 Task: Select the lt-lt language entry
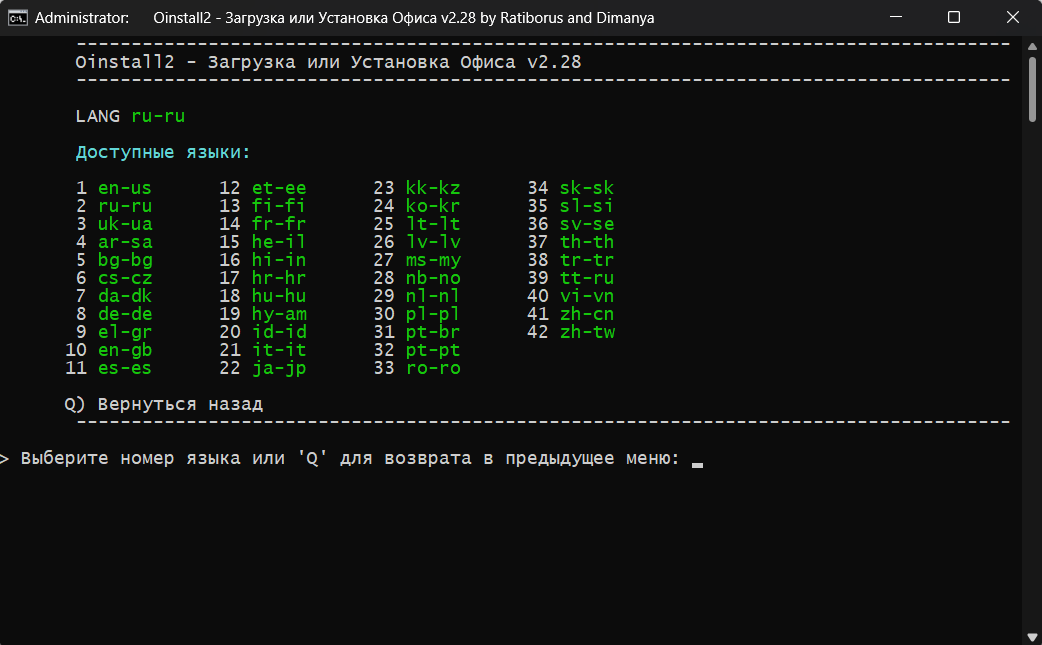coord(433,224)
